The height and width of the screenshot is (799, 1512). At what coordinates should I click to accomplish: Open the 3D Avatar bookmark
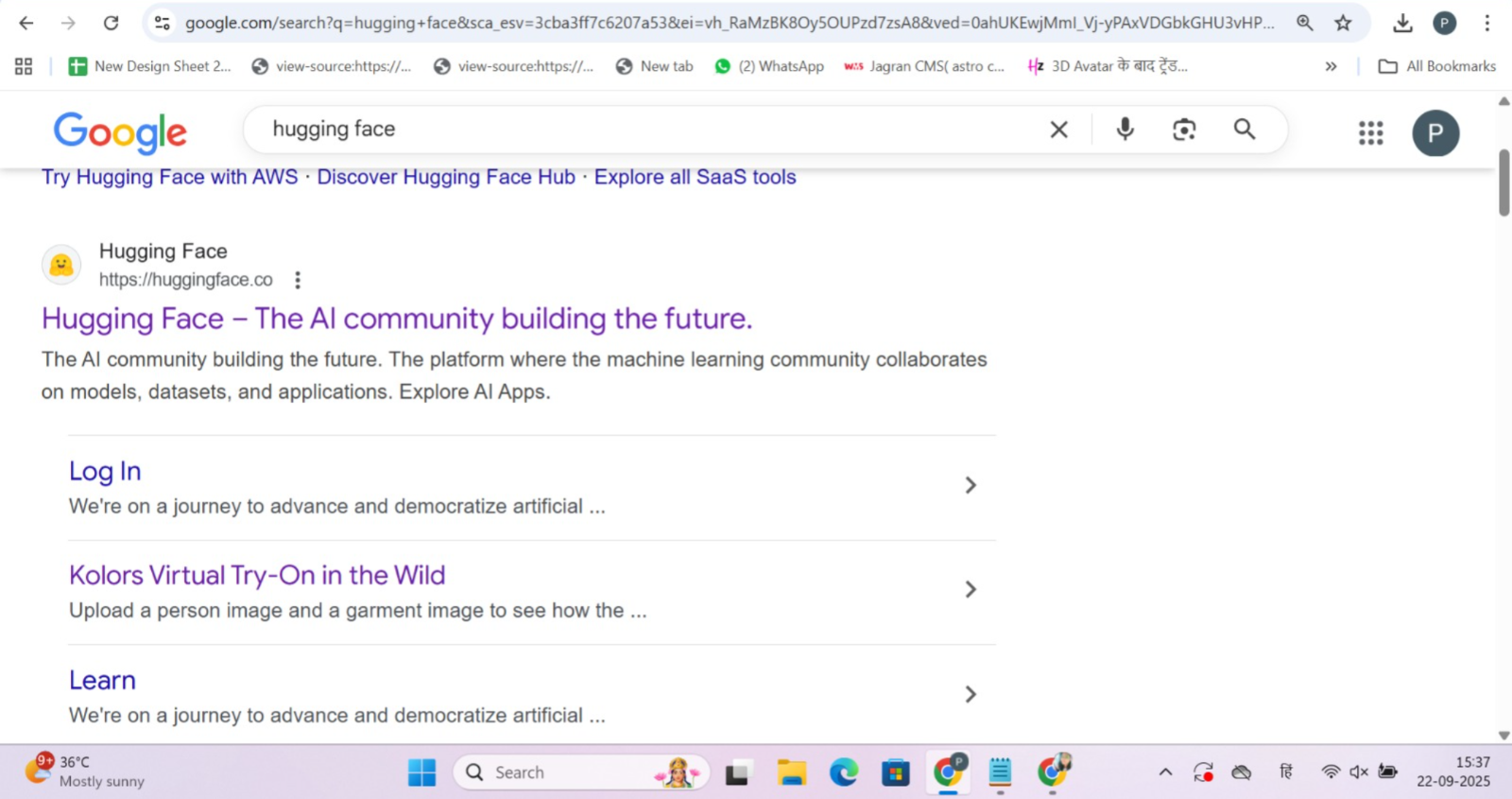click(x=1108, y=66)
